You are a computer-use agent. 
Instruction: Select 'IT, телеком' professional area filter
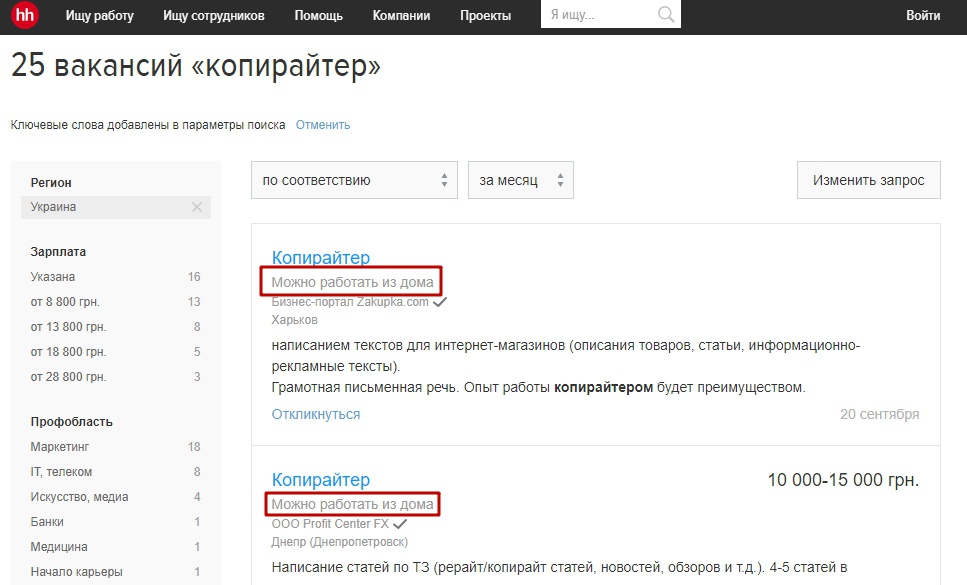(61, 472)
